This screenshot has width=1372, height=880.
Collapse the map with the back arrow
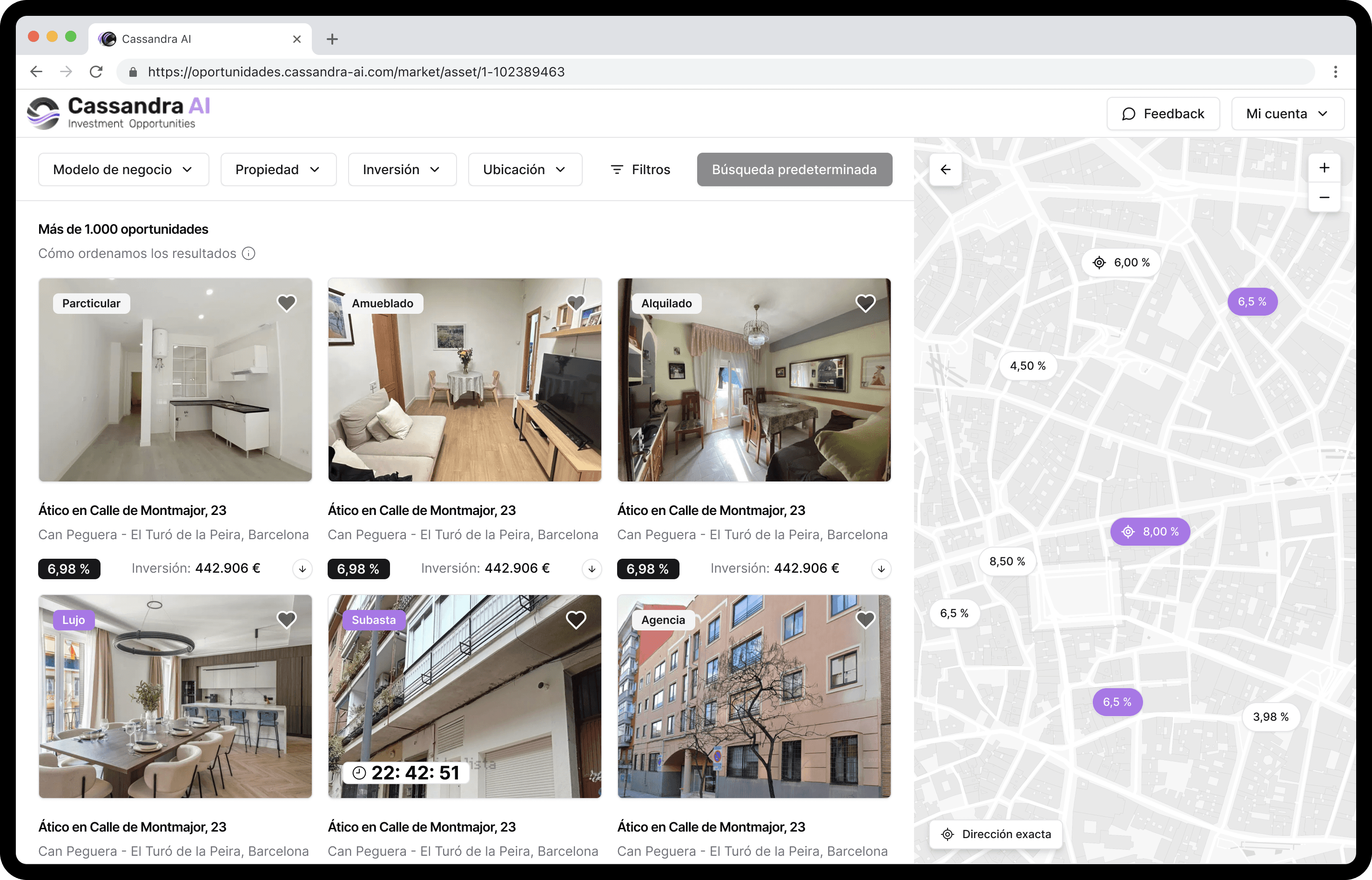coord(945,169)
